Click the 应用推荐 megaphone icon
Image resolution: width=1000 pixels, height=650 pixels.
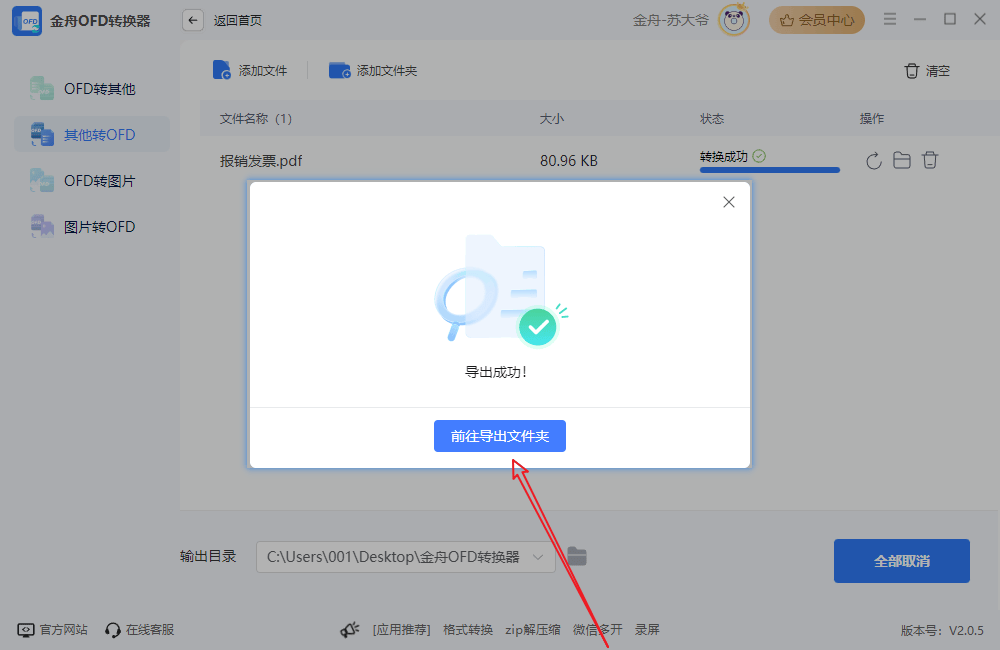349,629
